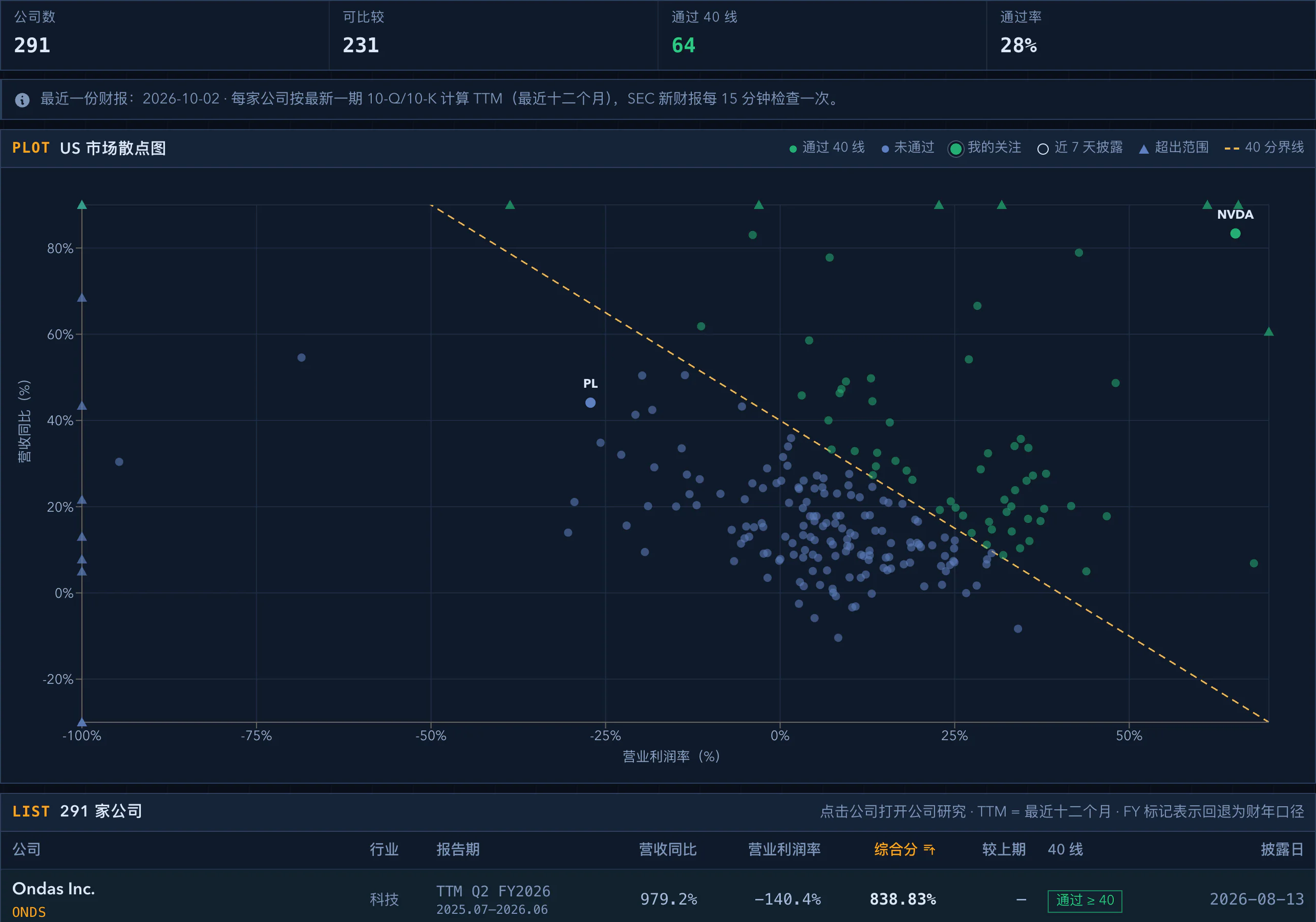Click the 近 7 天披露 legend circle icon
The width and height of the screenshot is (1316, 922).
pos(1043,149)
